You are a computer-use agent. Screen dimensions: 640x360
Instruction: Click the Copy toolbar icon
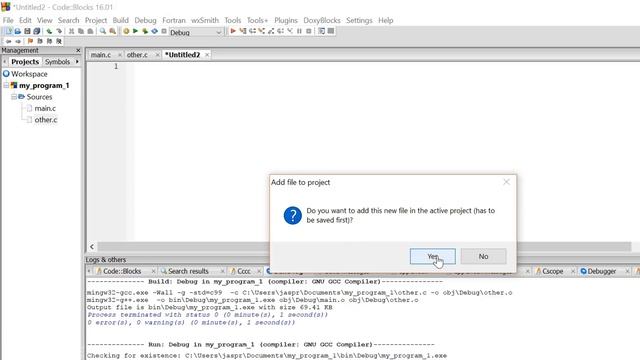coord(81,31)
